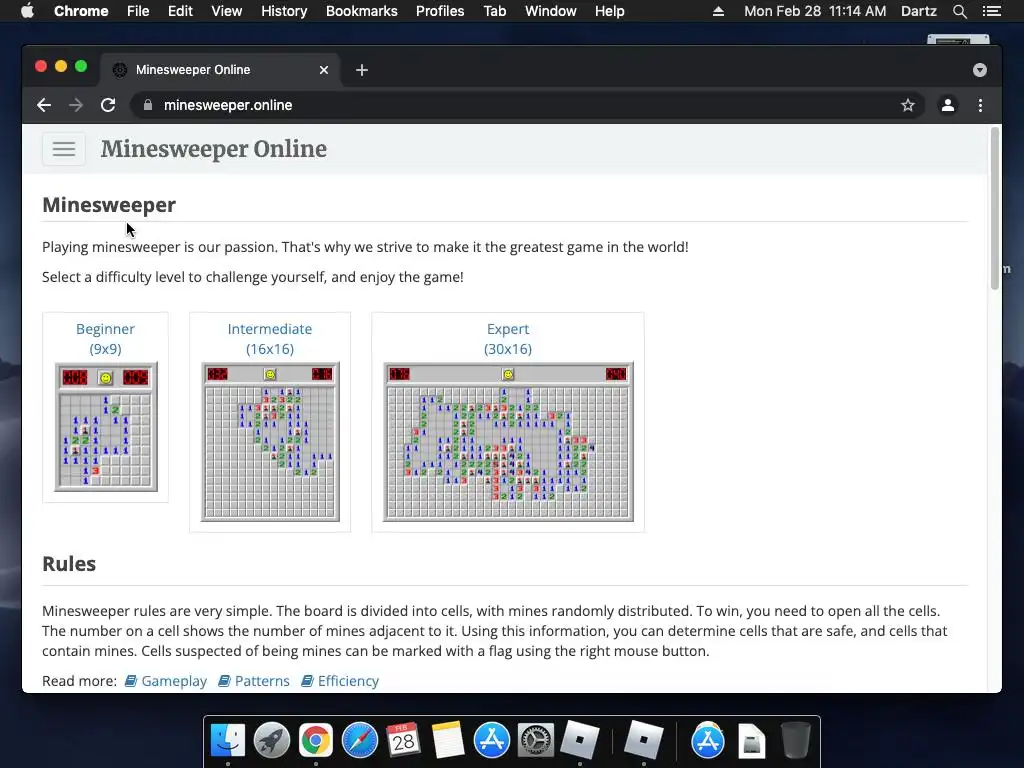View site info via lock icon

tap(148, 105)
